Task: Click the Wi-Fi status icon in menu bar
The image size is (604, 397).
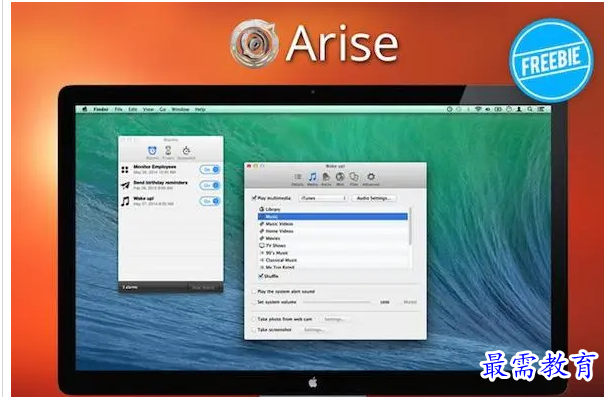Action: click(478, 109)
